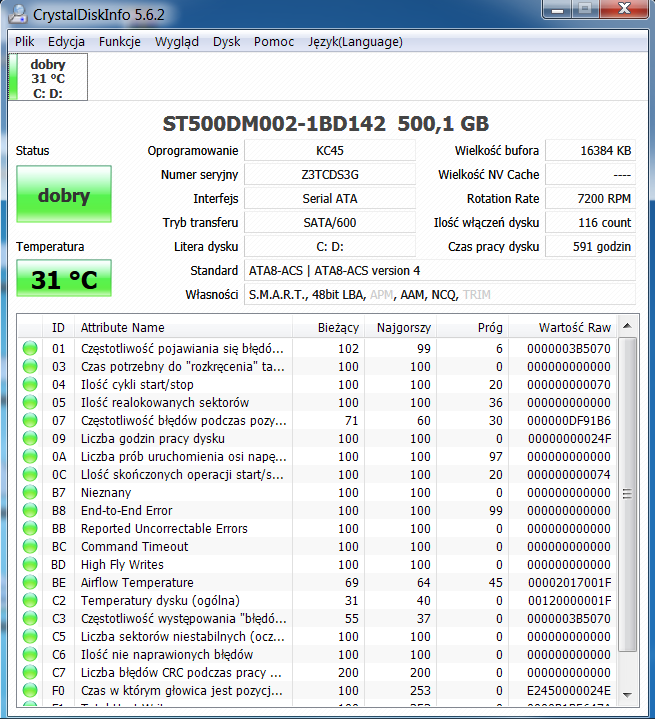Open the Dysk menu
The width and height of the screenshot is (655, 719).
click(227, 42)
